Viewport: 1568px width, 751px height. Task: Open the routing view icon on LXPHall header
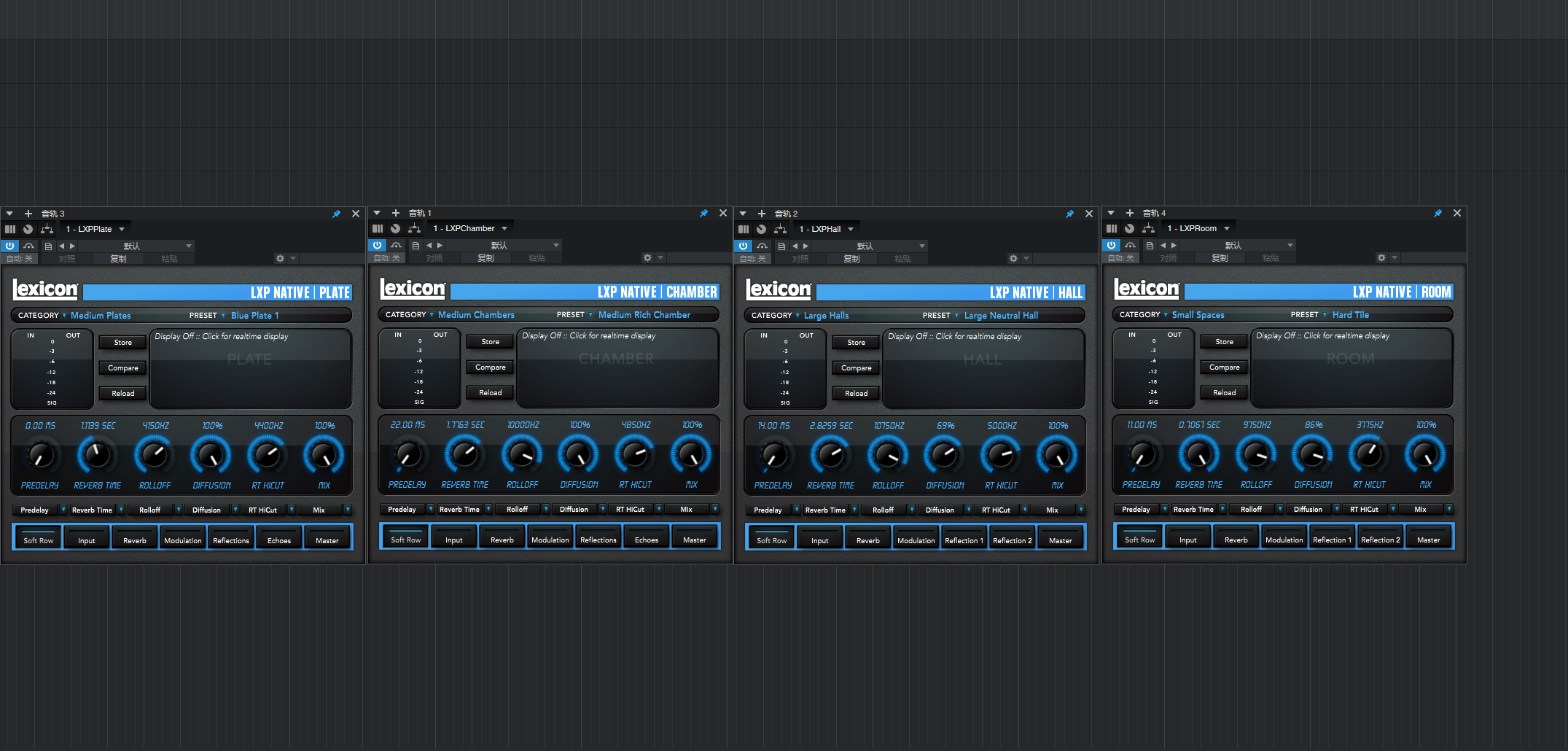[x=781, y=228]
